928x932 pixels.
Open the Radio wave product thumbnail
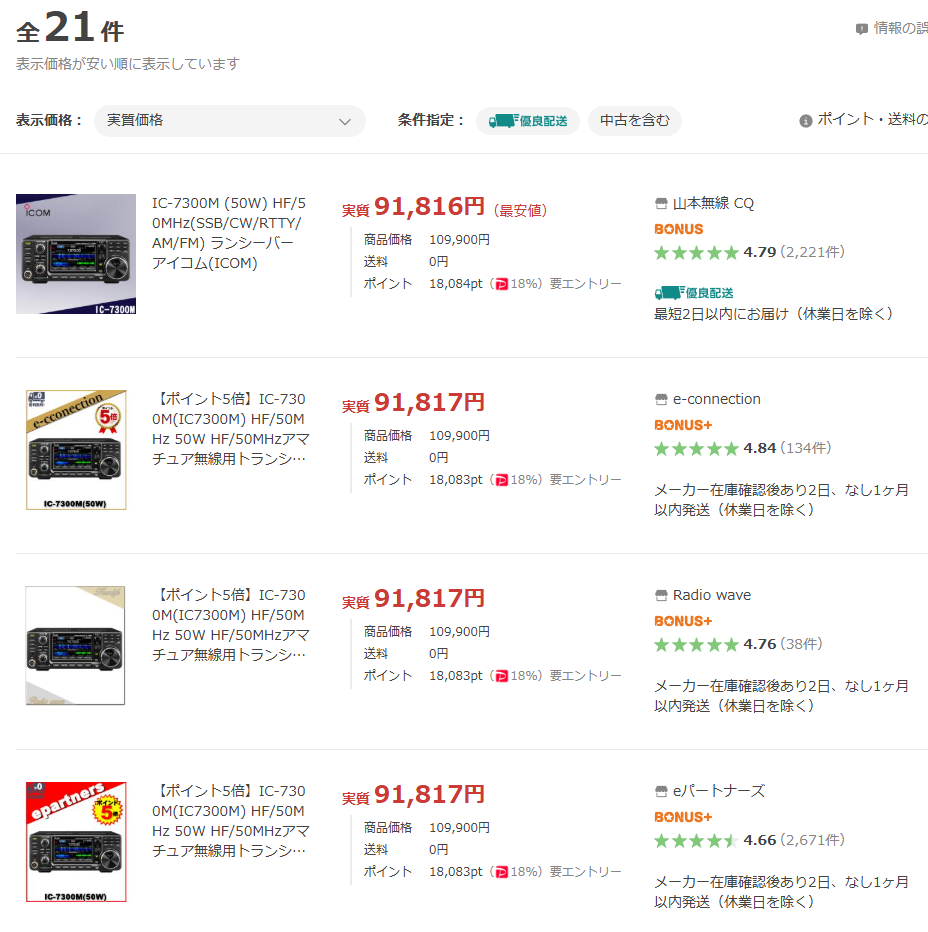(75, 646)
